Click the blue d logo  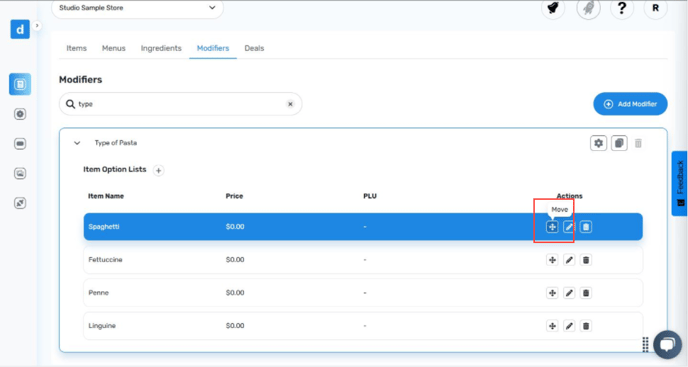coord(20,29)
